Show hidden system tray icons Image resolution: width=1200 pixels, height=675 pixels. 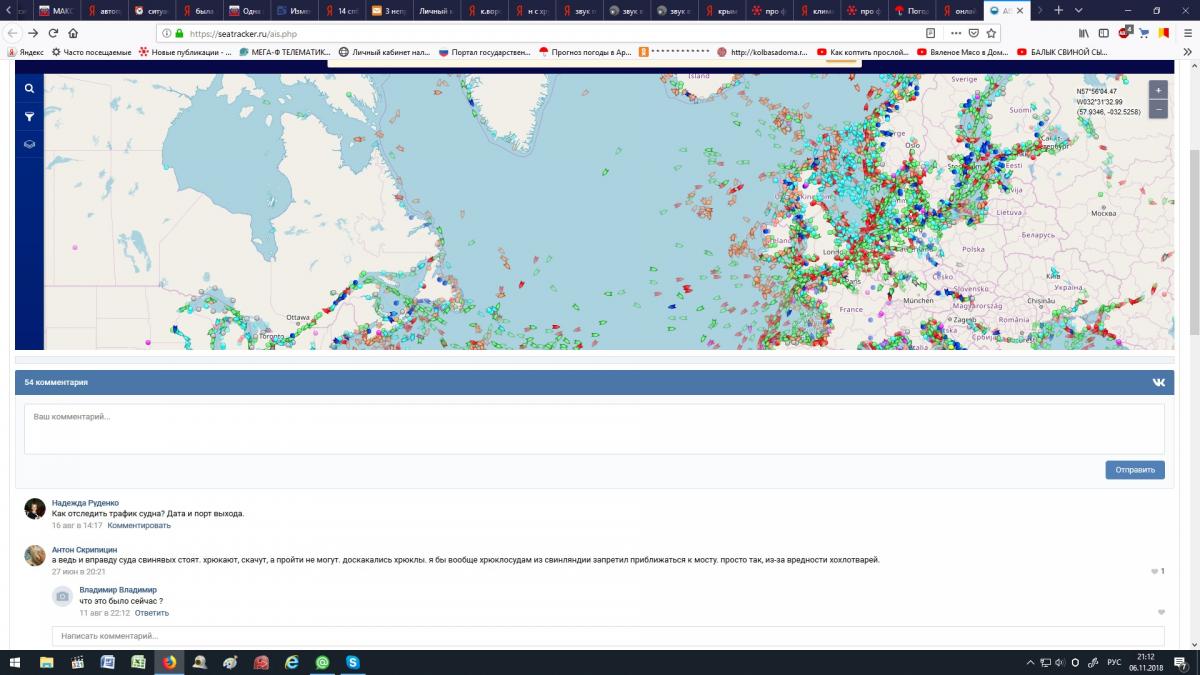1030,662
